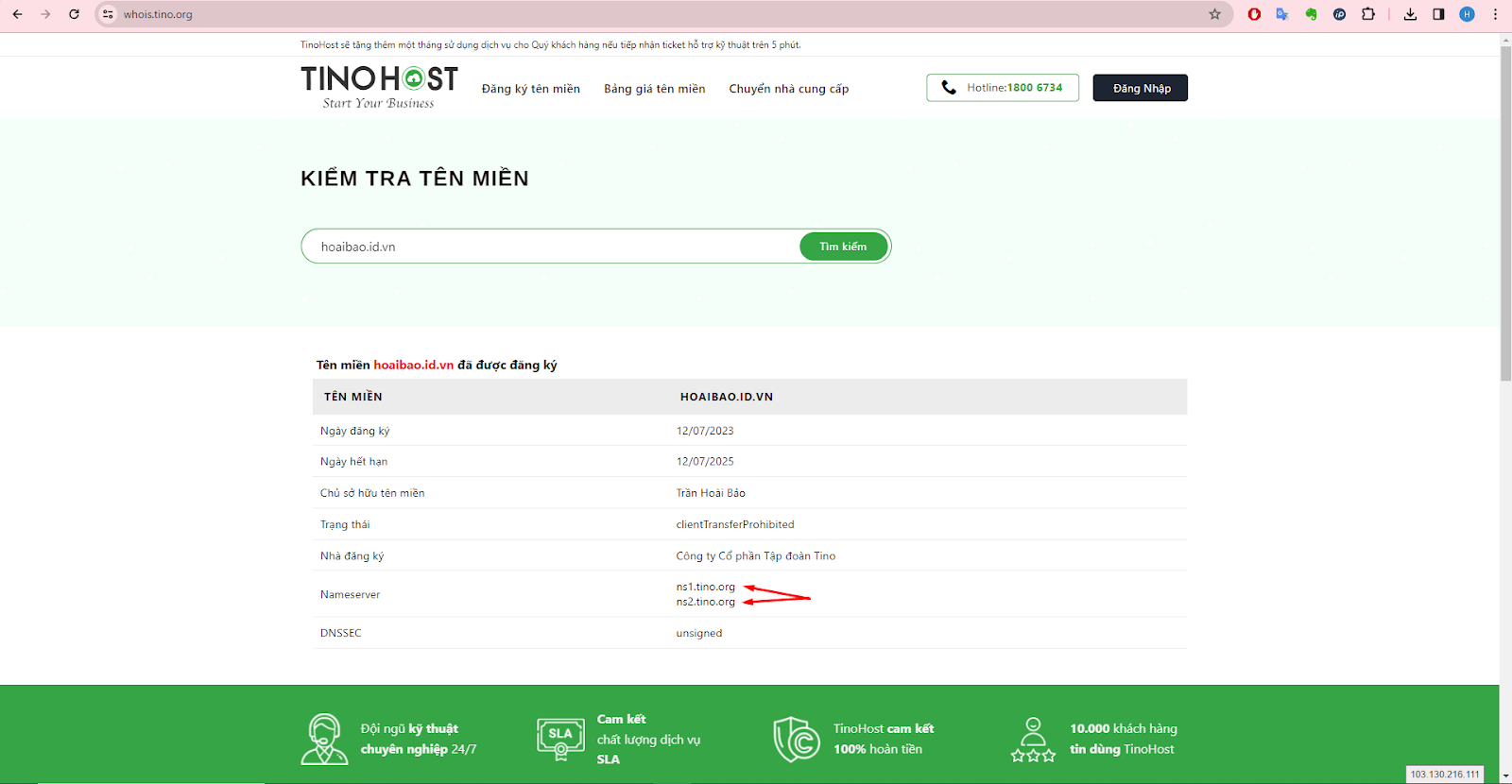View site information icon in address bar
Image resolution: width=1512 pixels, height=784 pixels.
click(x=108, y=14)
